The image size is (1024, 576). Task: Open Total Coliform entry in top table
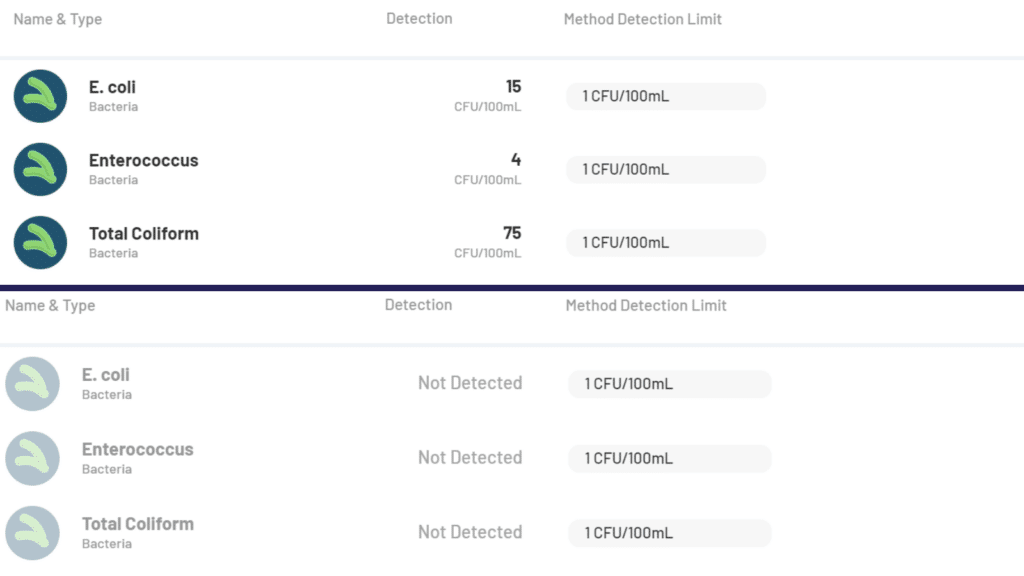pos(143,233)
